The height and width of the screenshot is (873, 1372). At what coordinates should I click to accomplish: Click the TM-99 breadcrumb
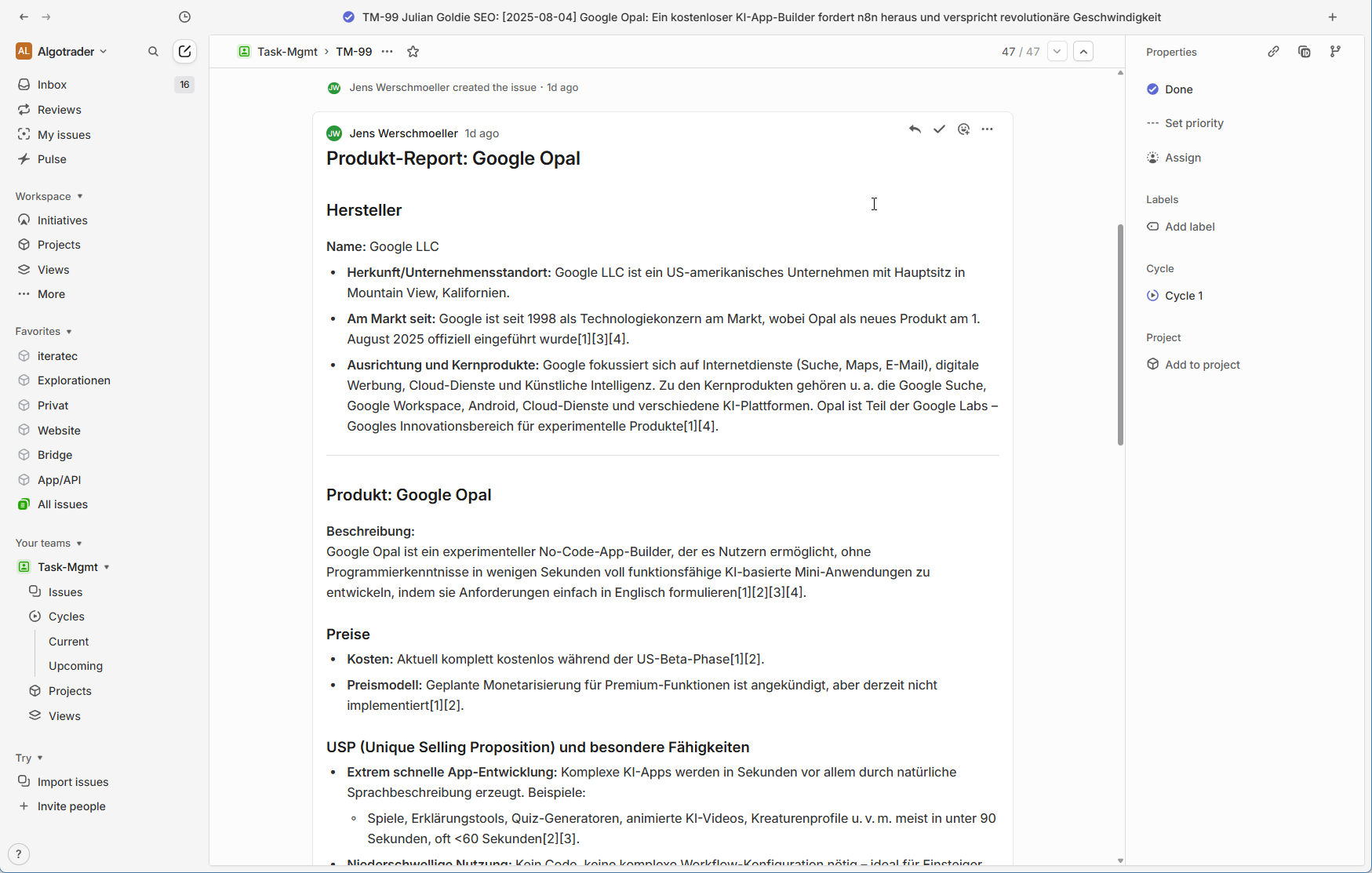pyautogui.click(x=354, y=52)
